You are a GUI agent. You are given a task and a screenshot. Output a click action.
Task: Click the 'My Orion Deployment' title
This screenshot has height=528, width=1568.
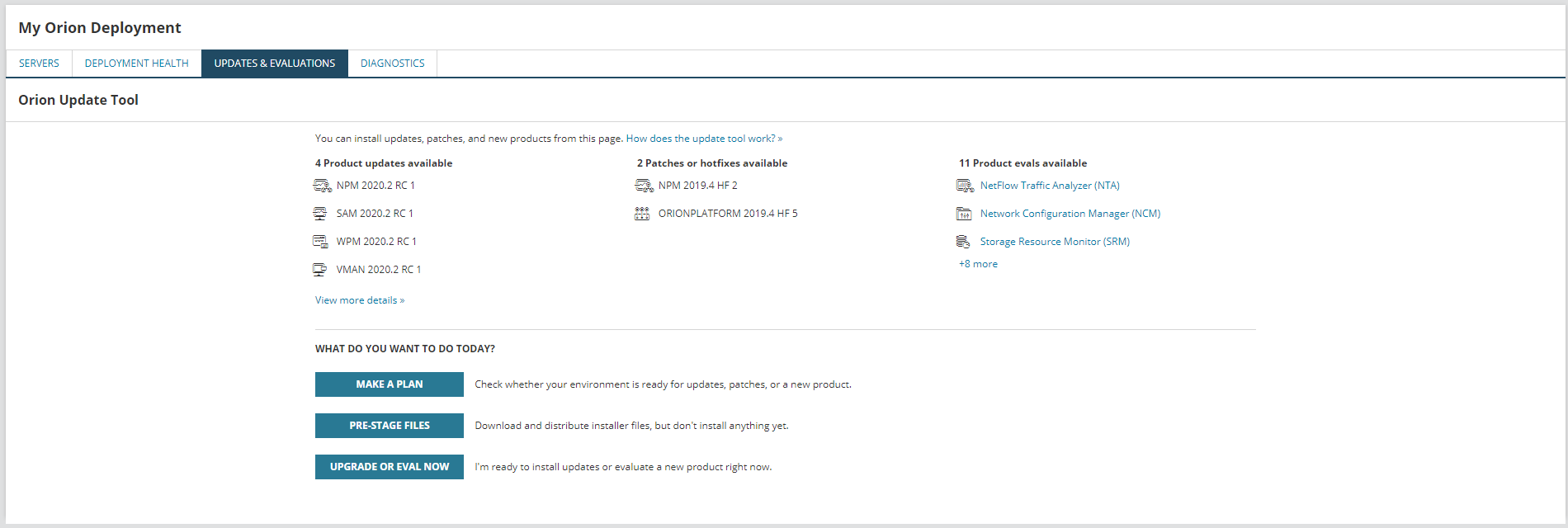pyautogui.click(x=100, y=27)
